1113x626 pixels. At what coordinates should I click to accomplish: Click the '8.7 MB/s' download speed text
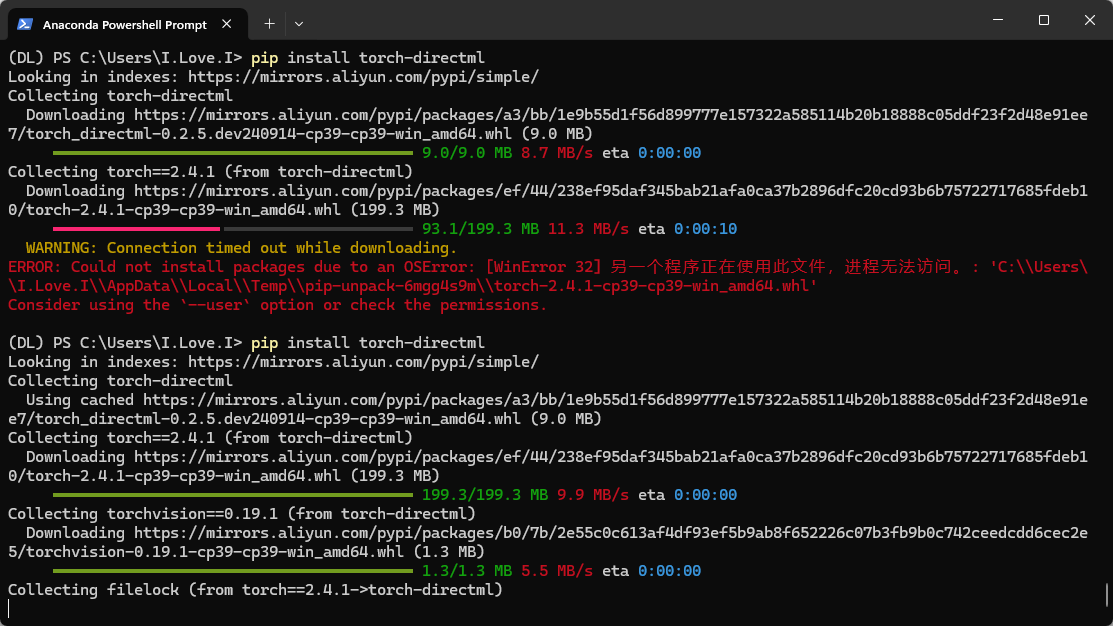pyautogui.click(x=556, y=153)
